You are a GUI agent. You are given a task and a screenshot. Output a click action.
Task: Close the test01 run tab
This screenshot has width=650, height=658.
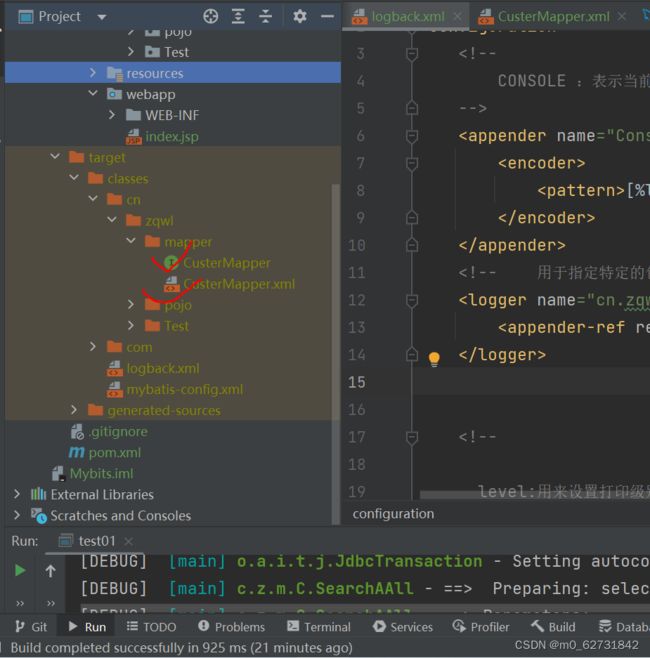pos(129,541)
